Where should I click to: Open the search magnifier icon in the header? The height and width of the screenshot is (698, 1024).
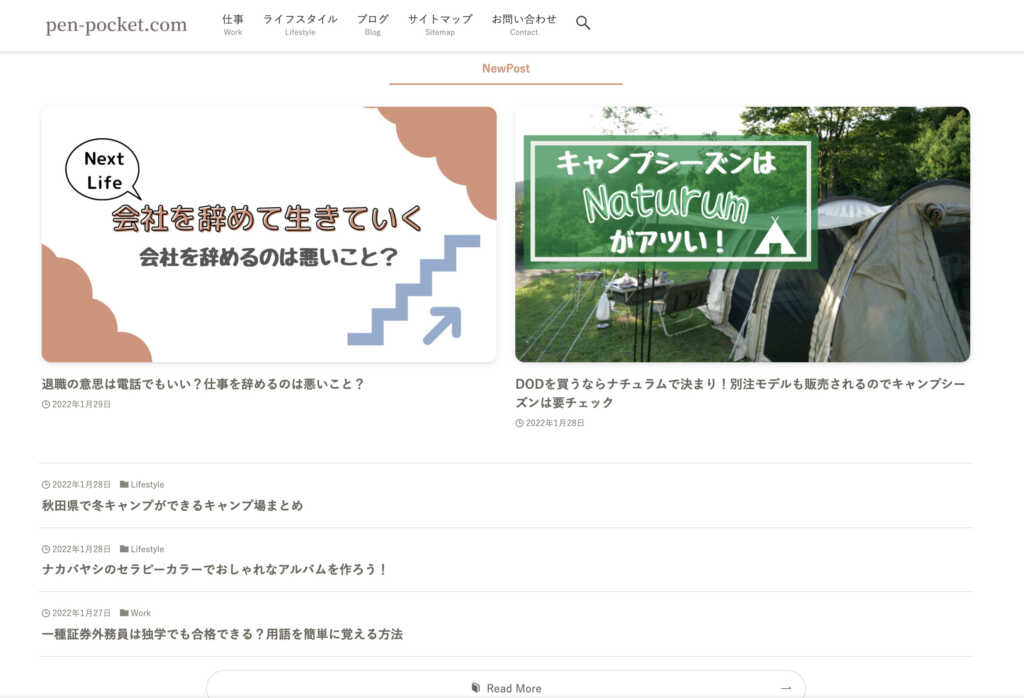pyautogui.click(x=583, y=23)
